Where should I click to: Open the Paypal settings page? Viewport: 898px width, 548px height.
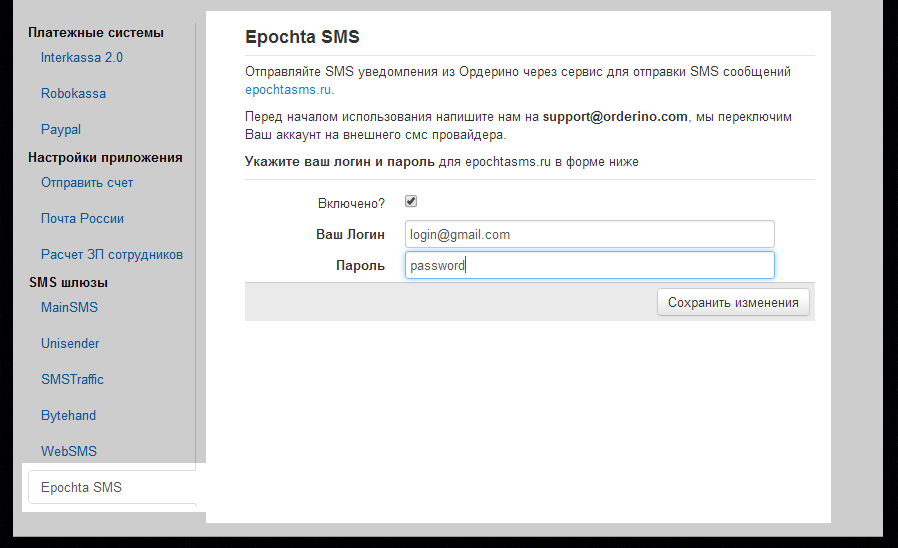(x=61, y=129)
